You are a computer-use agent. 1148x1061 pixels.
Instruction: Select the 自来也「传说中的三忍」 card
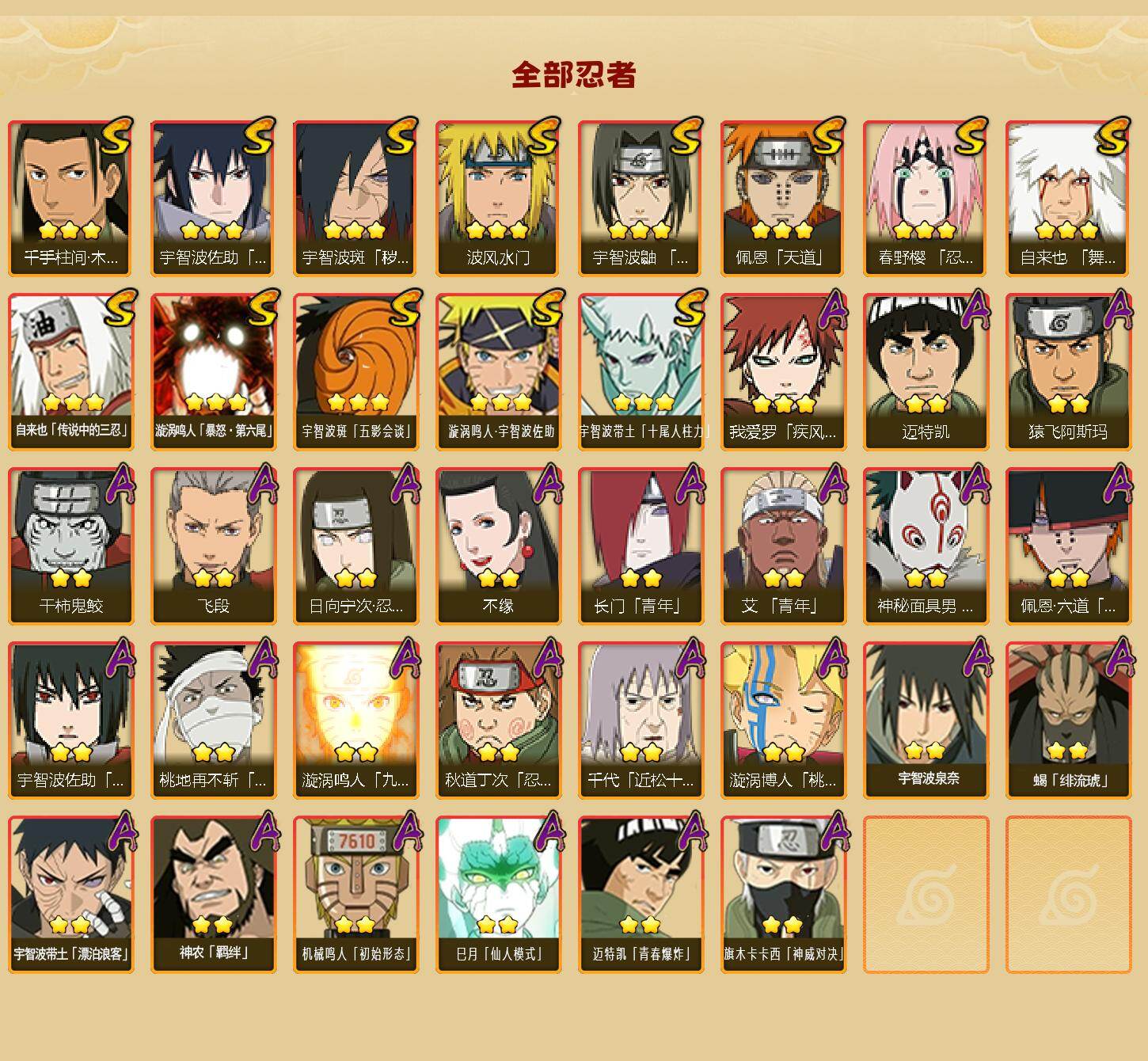tap(70, 372)
